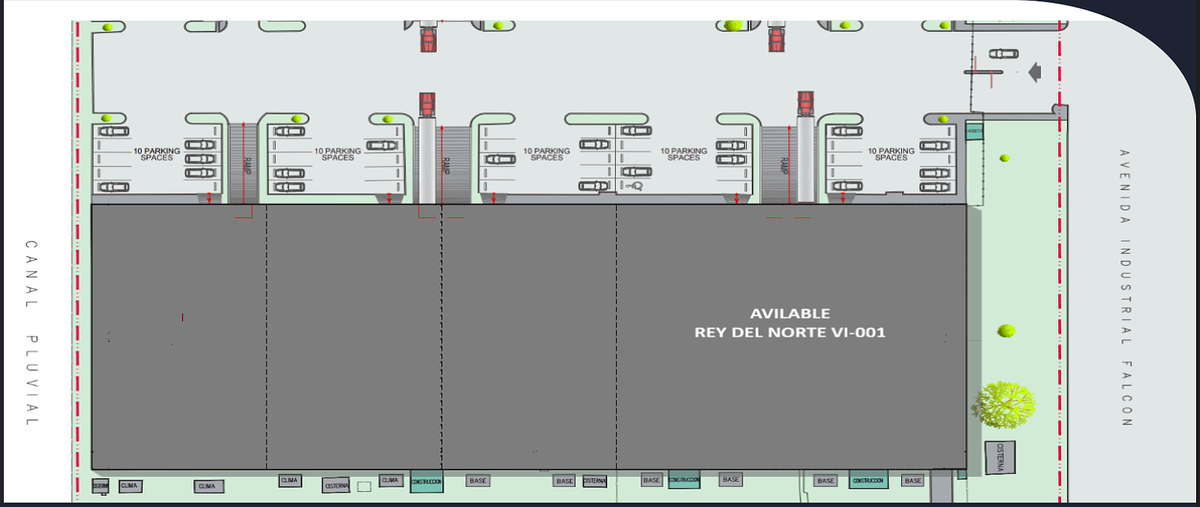Image resolution: width=1200 pixels, height=507 pixels.
Task: Click the small red mark inside the warehouse
Action: click(183, 319)
